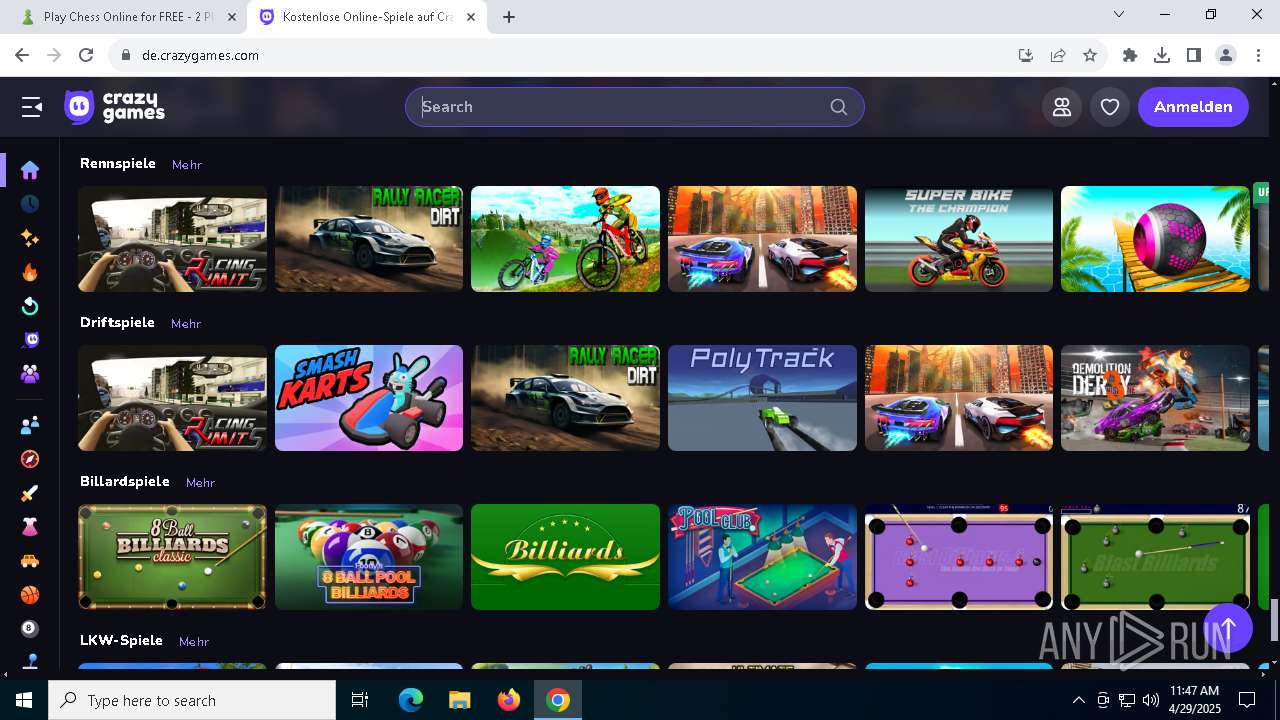This screenshot has height=720, width=1280.
Task: Reload the page
Action: click(87, 55)
